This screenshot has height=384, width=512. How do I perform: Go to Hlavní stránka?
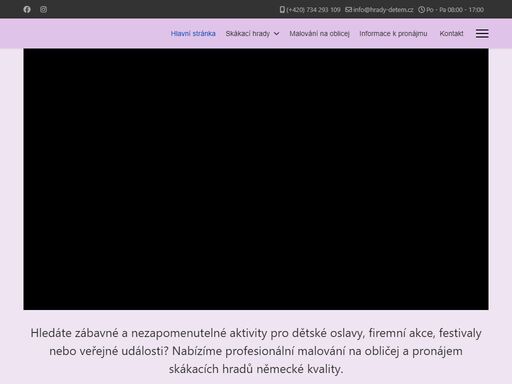click(x=193, y=34)
